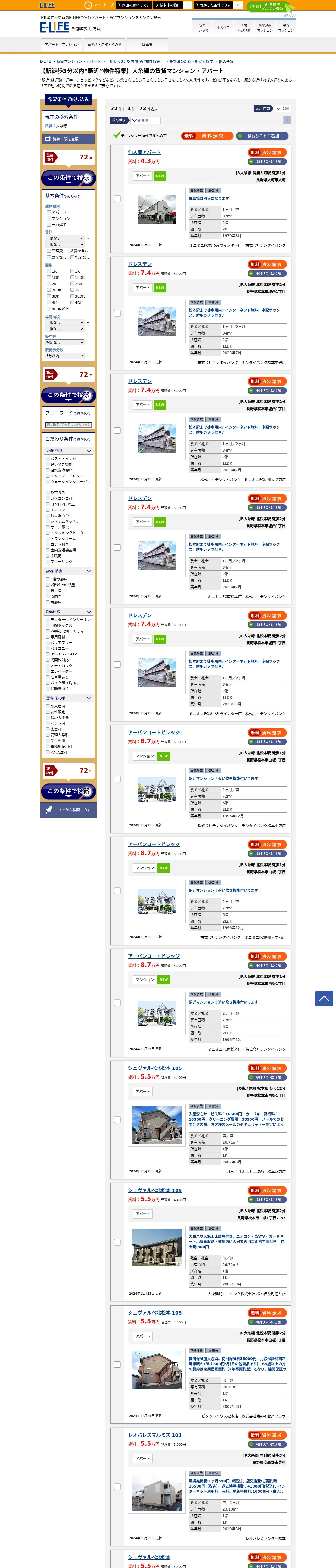Open the 表示件数 dropdown showing 100
This screenshot has height=1568, width=336.
coord(282,108)
